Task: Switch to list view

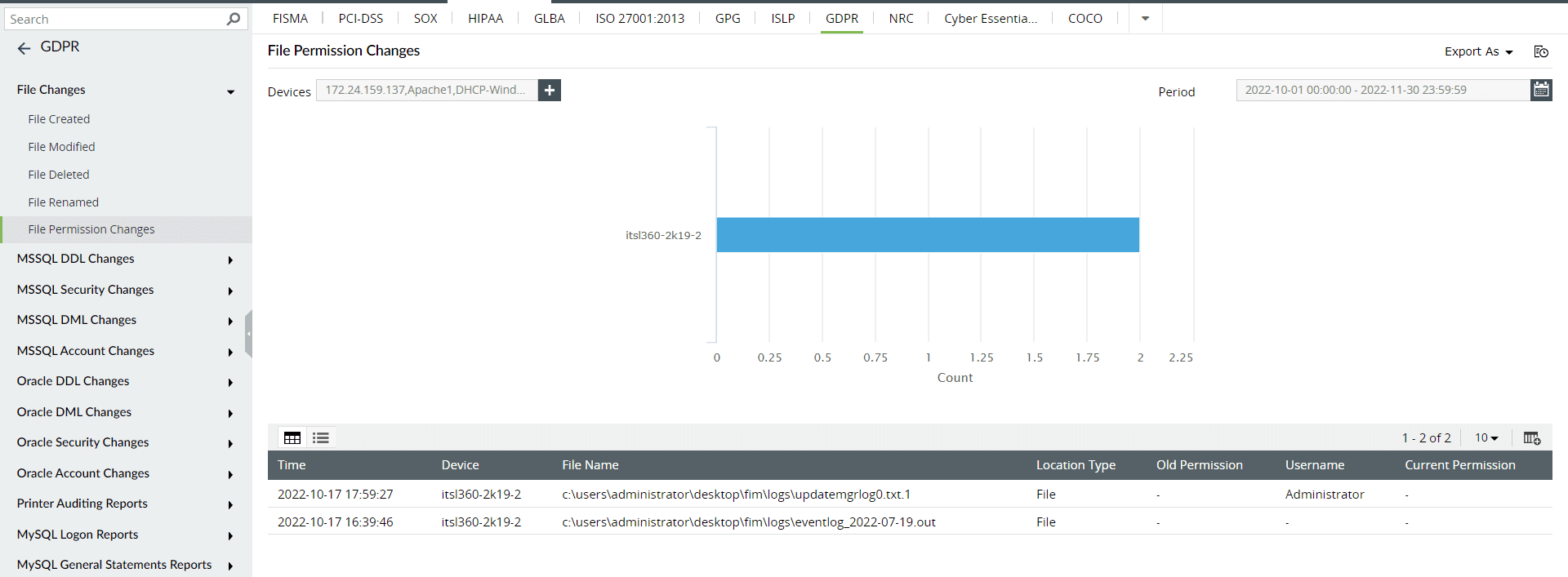Action: (321, 438)
